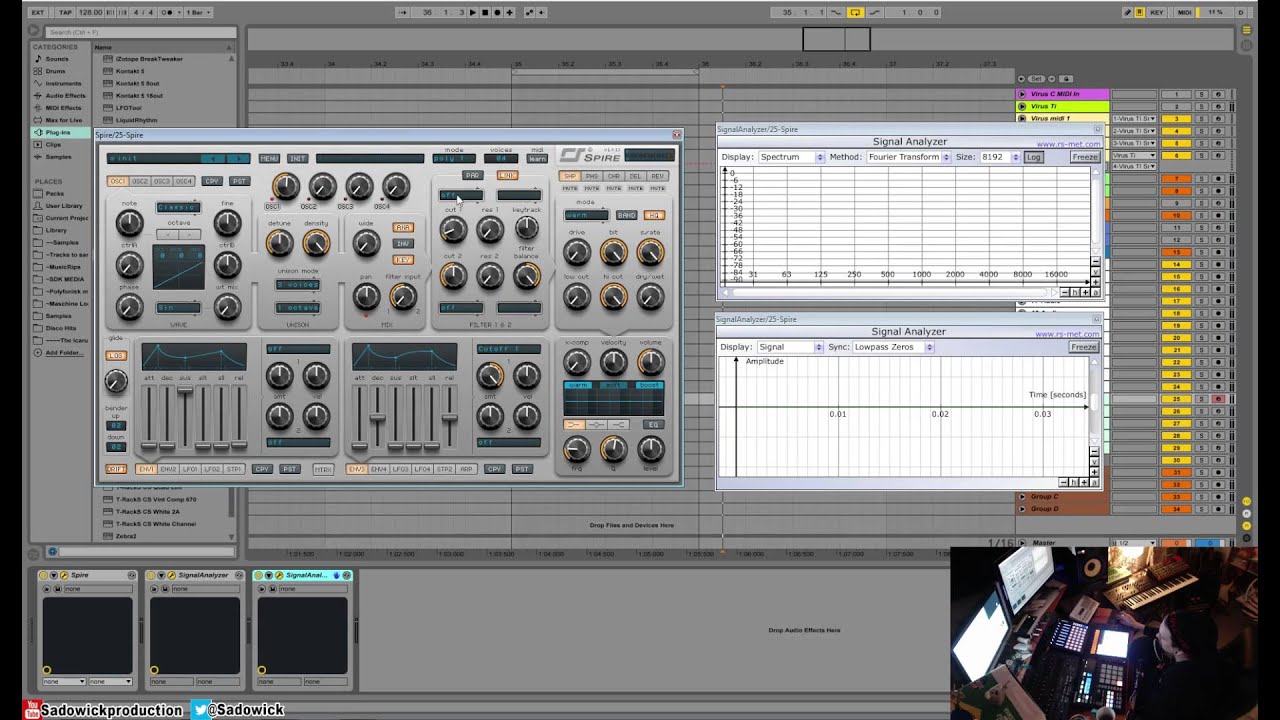Toggle the INV button in Spire
The image size is (1280, 720).
[402, 243]
